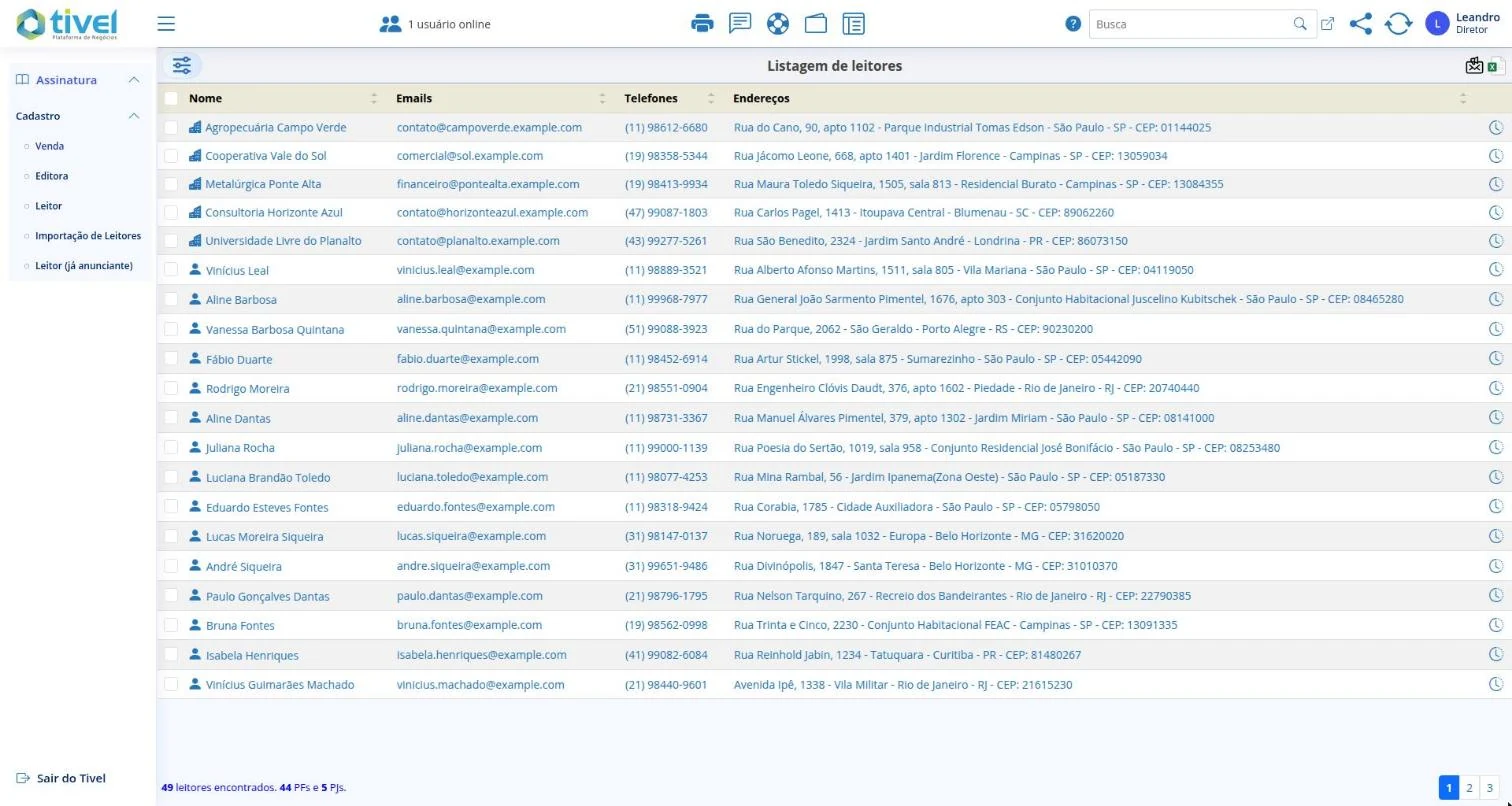Sort by the Emails column arrows
1512x806 pixels.
pos(602,98)
